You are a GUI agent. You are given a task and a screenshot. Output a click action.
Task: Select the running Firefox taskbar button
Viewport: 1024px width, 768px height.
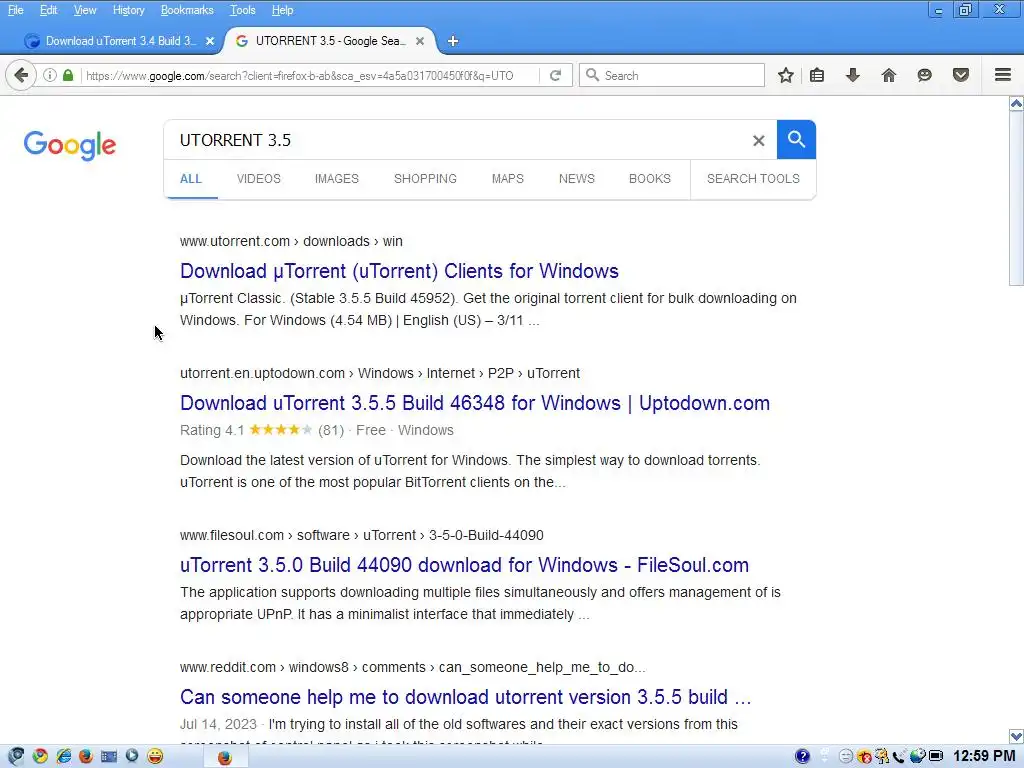pyautogui.click(x=225, y=757)
